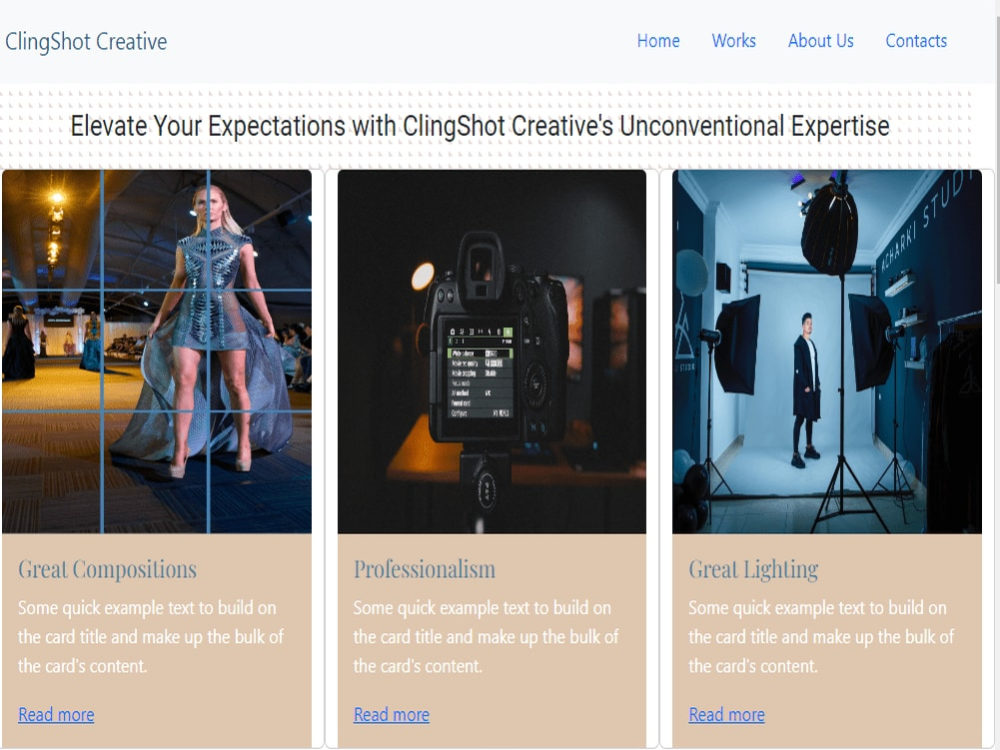The height and width of the screenshot is (750, 1000).
Task: Select the Great Compositions card title
Action: 107,569
